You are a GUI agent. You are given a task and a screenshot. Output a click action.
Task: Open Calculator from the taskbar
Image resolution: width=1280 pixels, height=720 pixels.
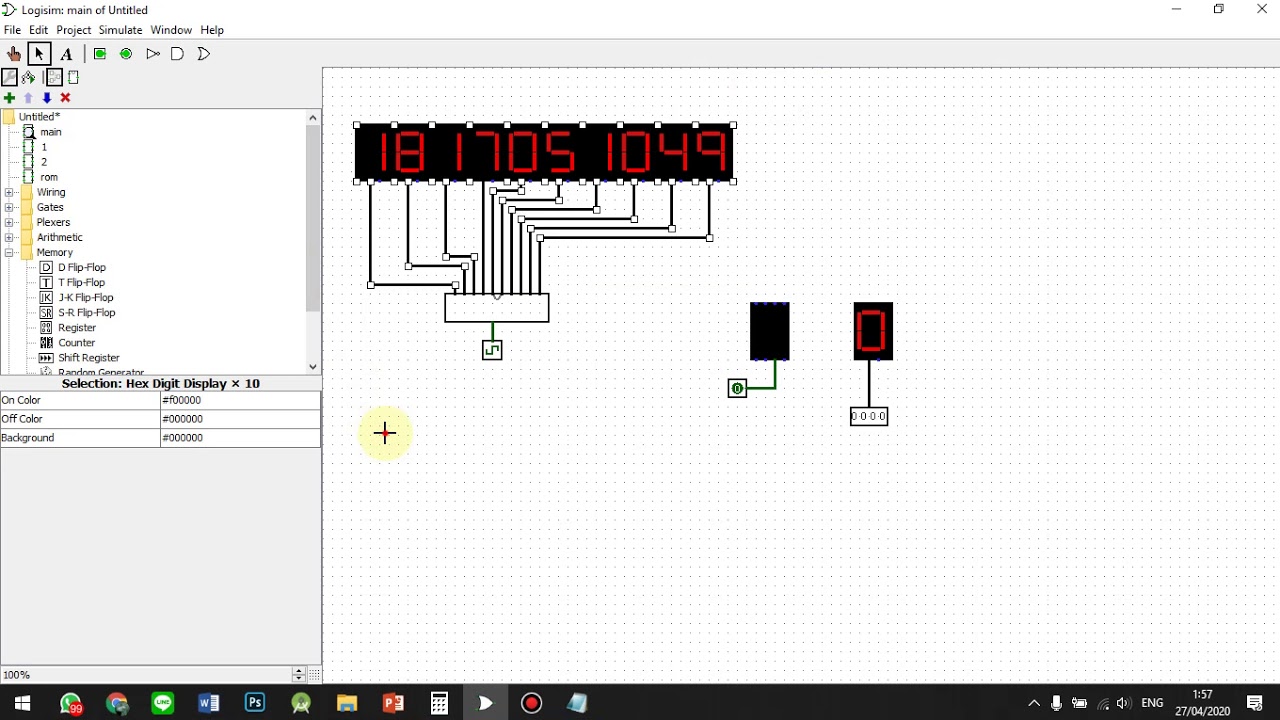[x=439, y=703]
